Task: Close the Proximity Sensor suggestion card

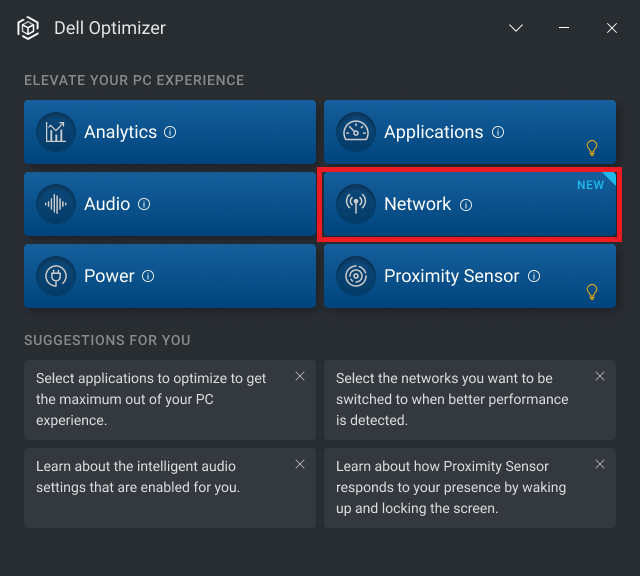Action: coord(600,464)
